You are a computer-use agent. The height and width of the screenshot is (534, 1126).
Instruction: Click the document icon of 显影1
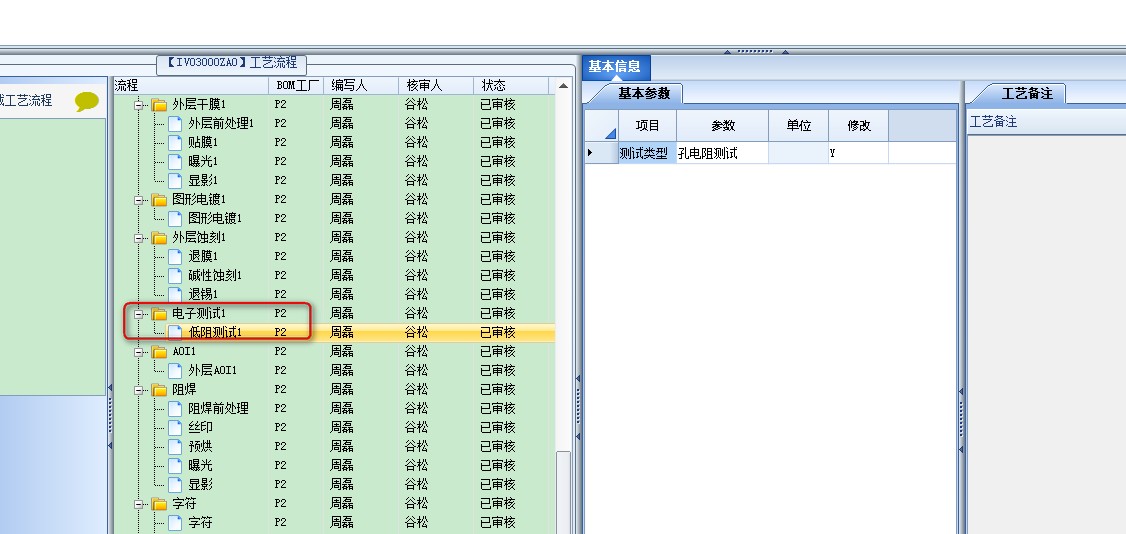pos(175,180)
